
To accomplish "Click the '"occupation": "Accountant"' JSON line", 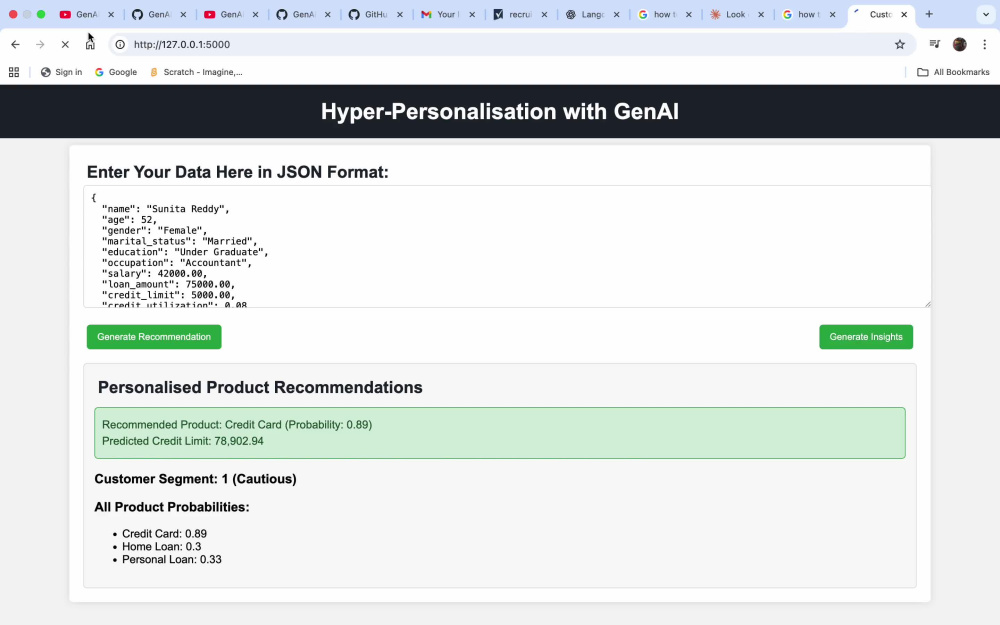I will tap(177, 263).
